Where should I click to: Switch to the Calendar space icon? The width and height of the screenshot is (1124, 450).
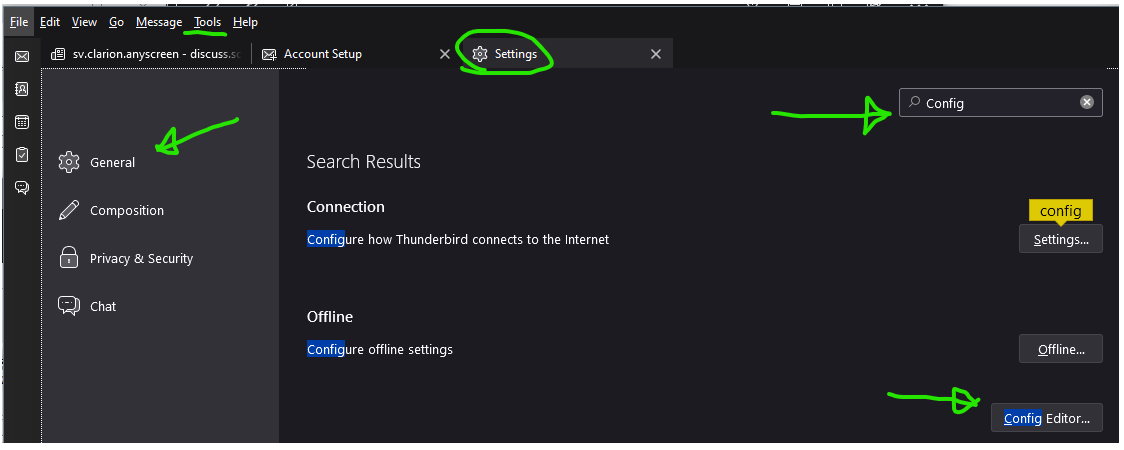21,122
